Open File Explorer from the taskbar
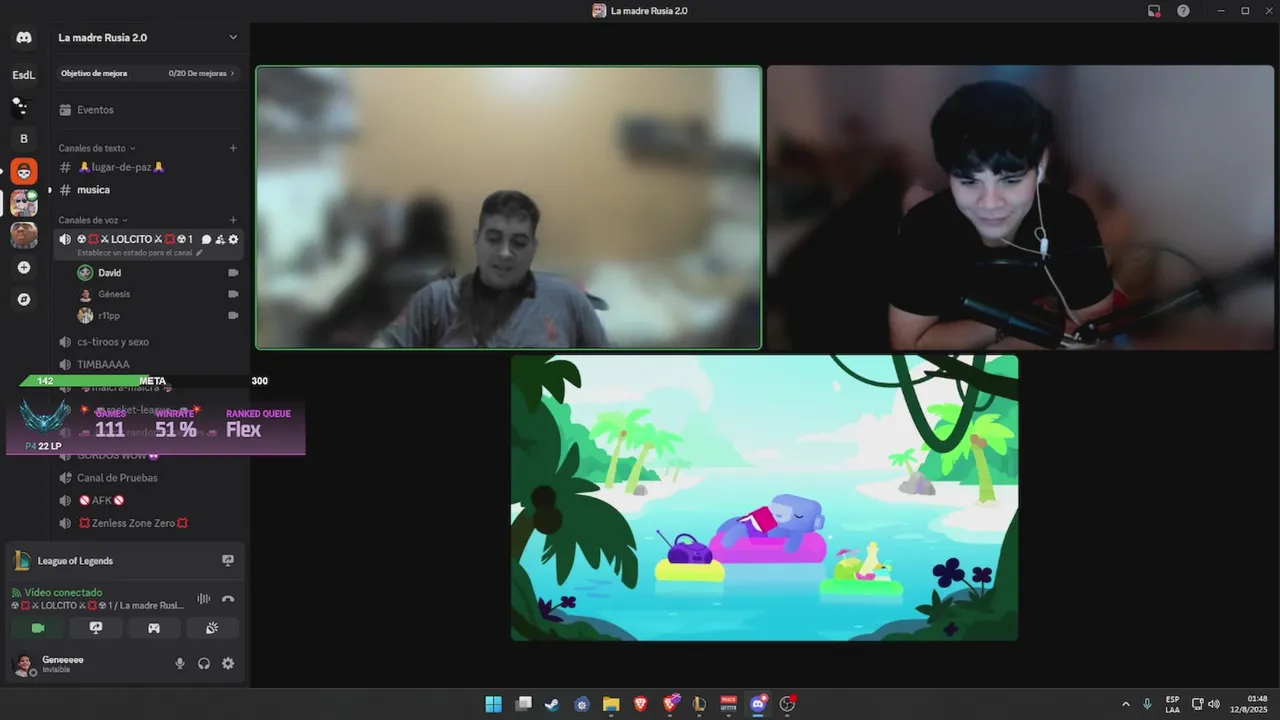Screen dimensions: 1280x720 pyautogui.click(x=611, y=704)
